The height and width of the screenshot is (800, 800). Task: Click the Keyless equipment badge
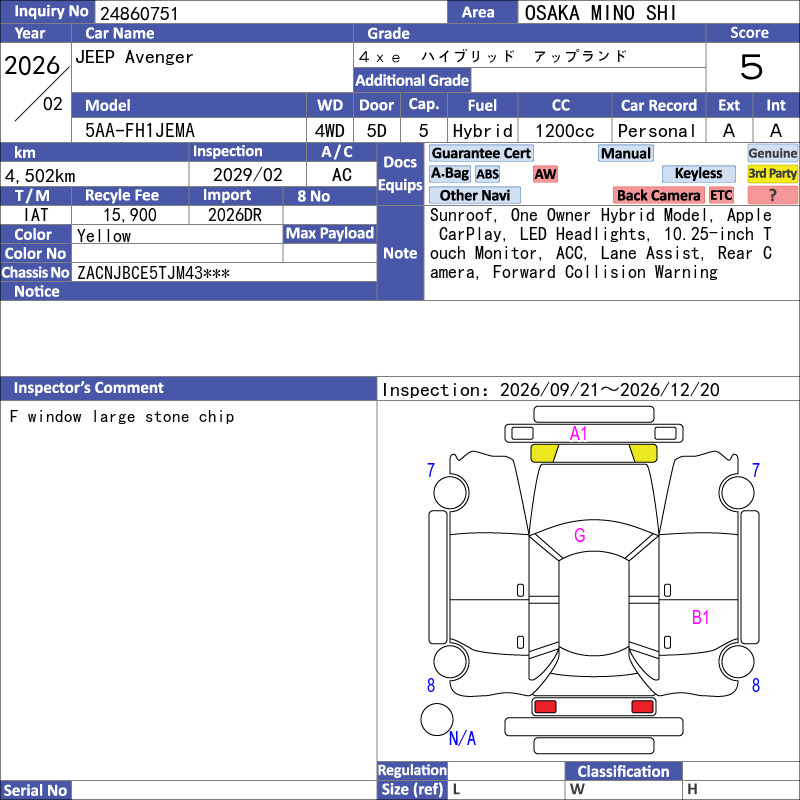pos(698,173)
